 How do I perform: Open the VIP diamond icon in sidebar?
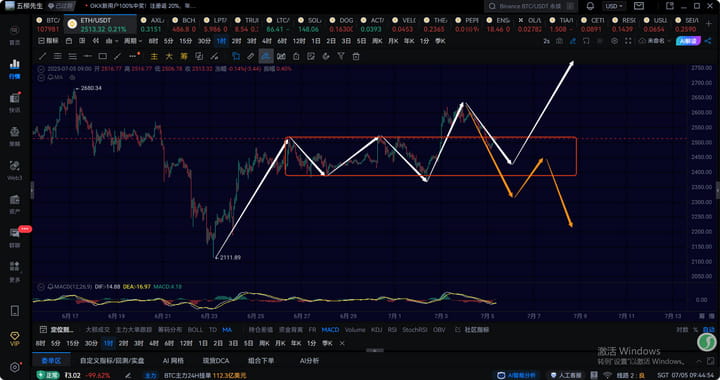coord(15,339)
